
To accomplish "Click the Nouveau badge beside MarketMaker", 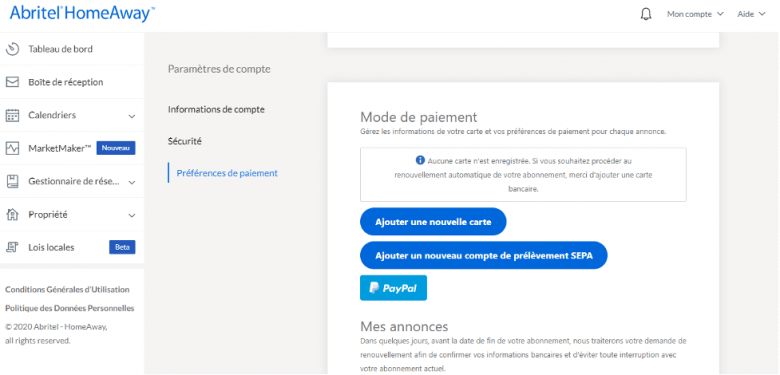I will (x=116, y=148).
